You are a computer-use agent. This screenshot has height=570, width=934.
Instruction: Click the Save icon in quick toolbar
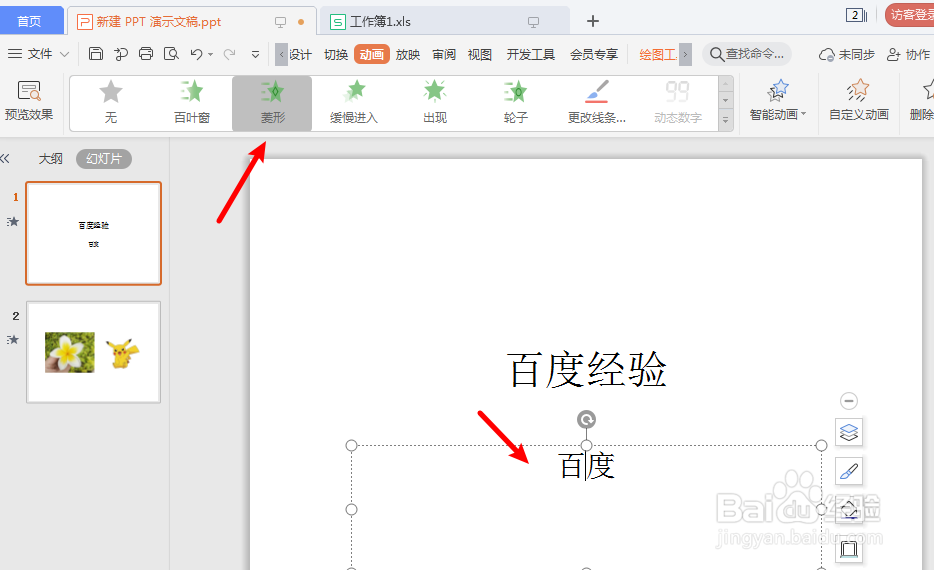click(x=95, y=54)
